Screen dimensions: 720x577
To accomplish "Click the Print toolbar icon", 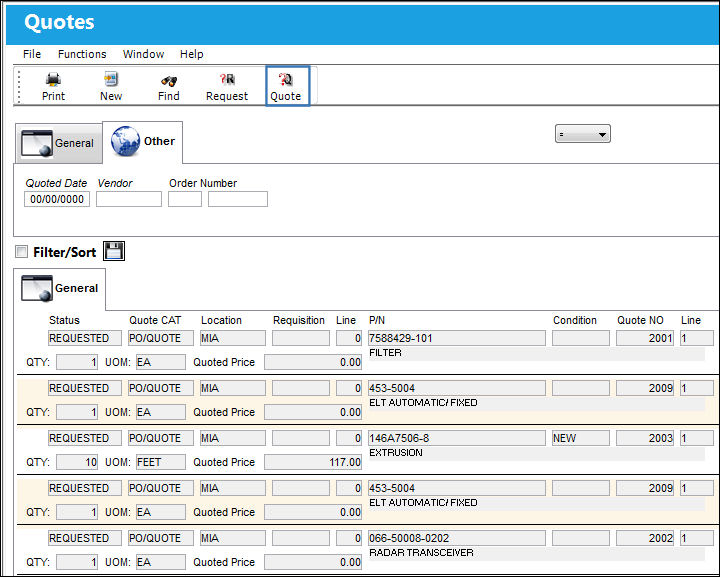I will click(53, 86).
